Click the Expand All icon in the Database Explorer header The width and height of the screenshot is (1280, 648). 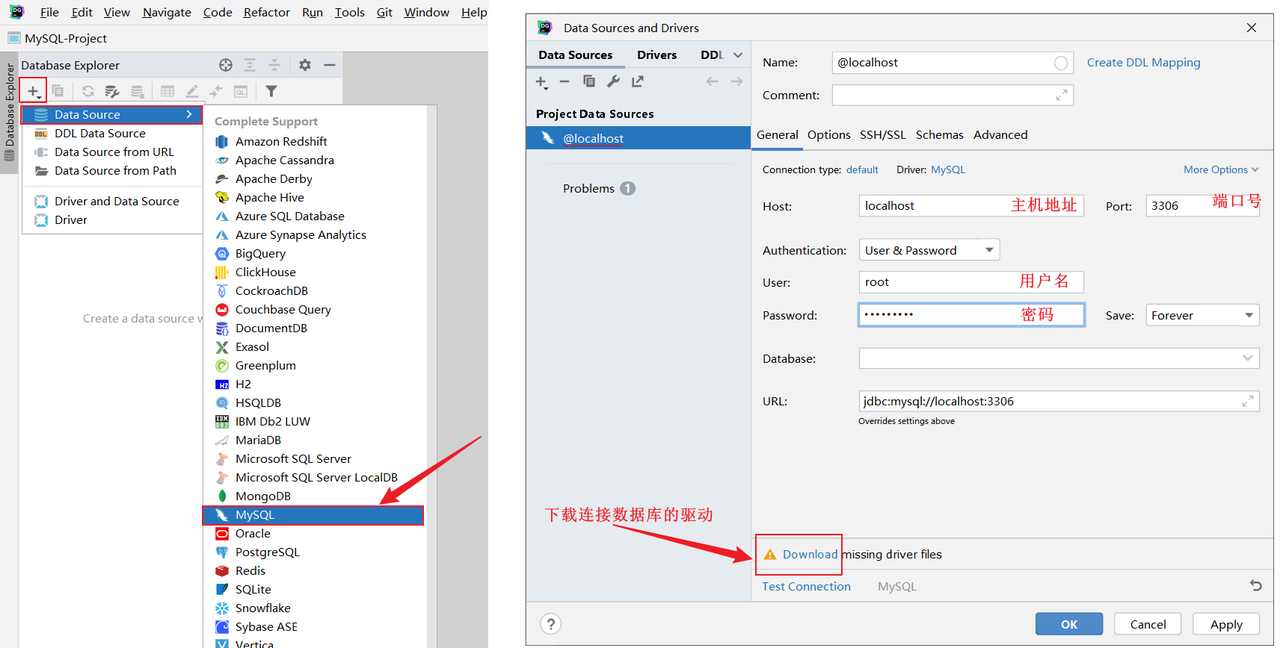click(250, 65)
